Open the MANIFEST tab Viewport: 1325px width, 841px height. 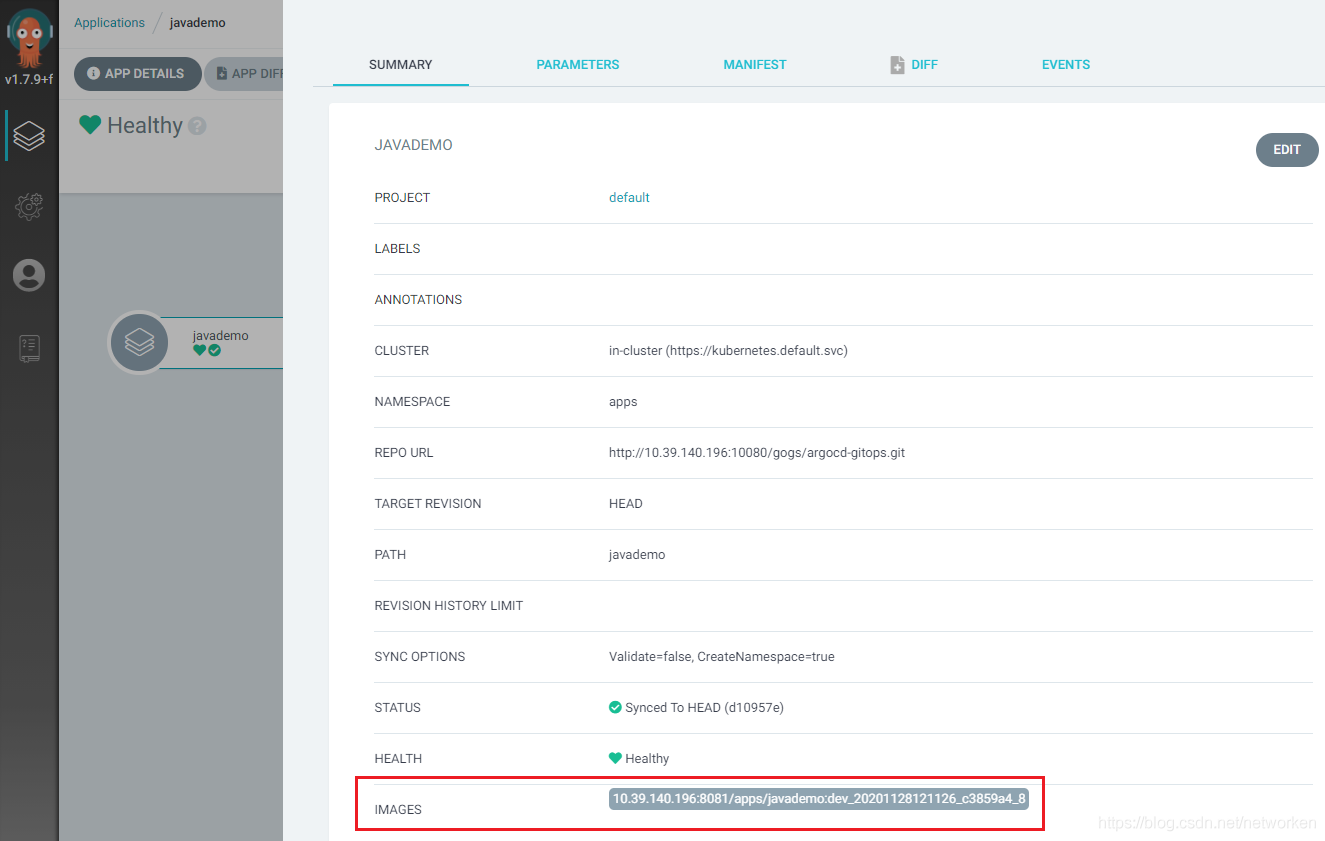(755, 64)
